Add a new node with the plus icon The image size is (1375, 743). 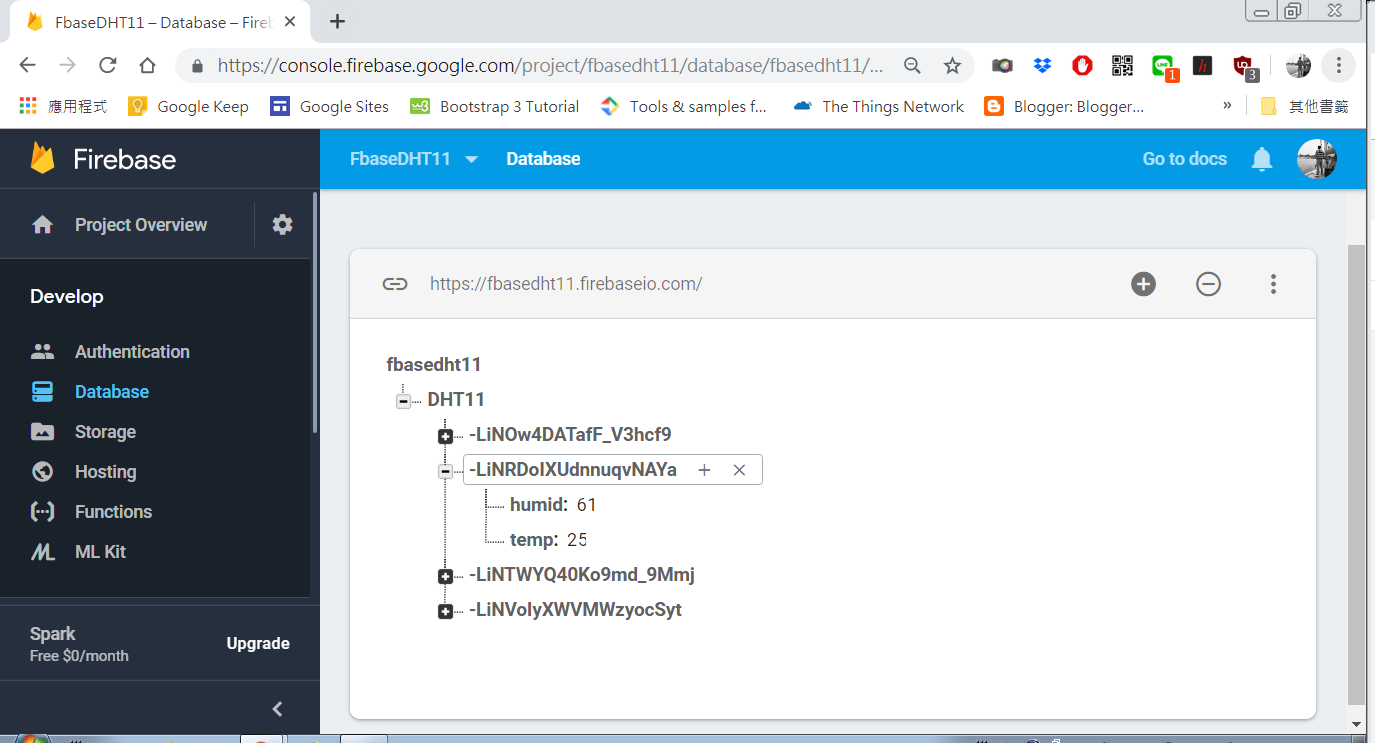pyautogui.click(x=1143, y=284)
